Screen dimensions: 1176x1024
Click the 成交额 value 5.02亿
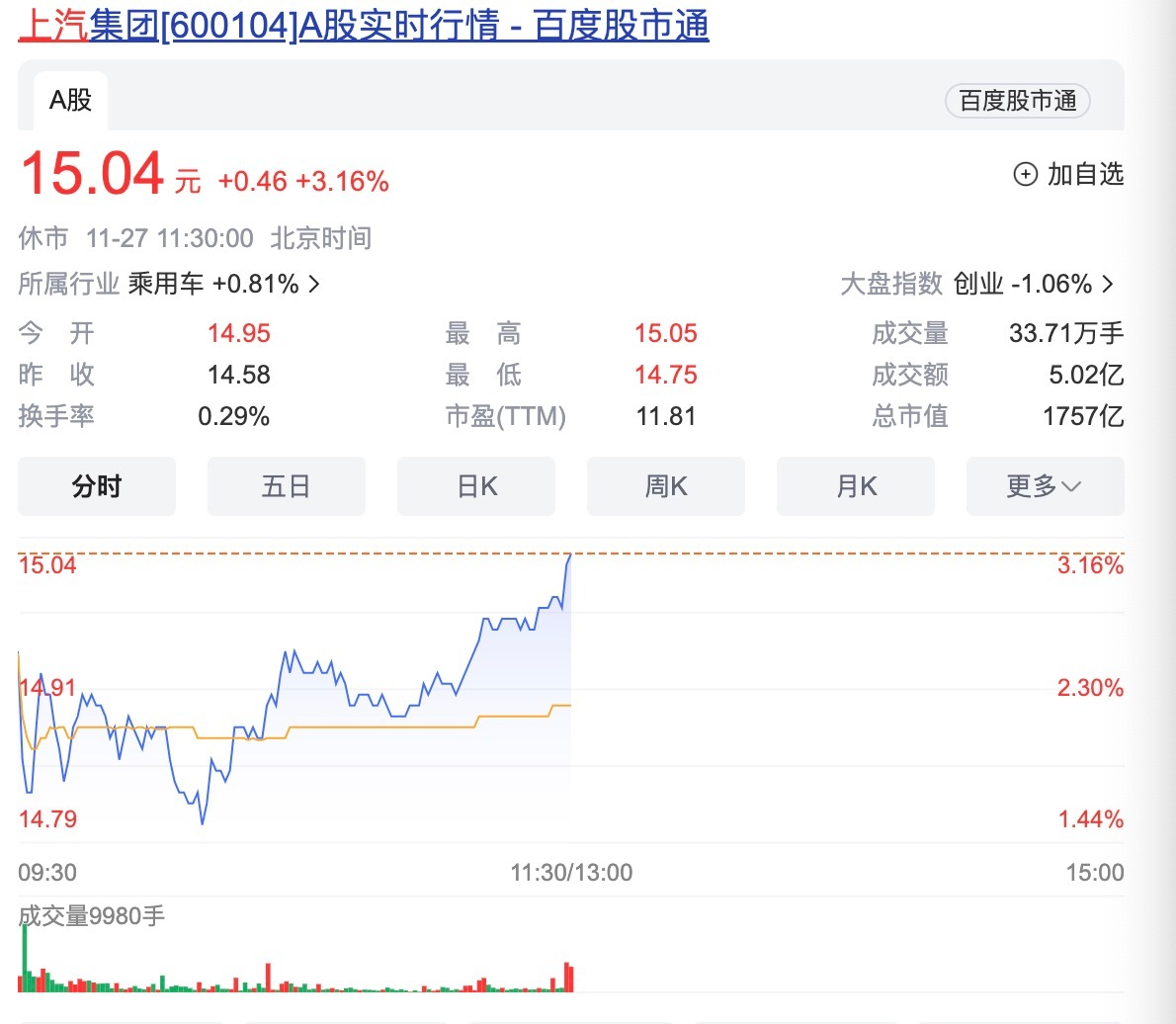pyautogui.click(x=1086, y=375)
